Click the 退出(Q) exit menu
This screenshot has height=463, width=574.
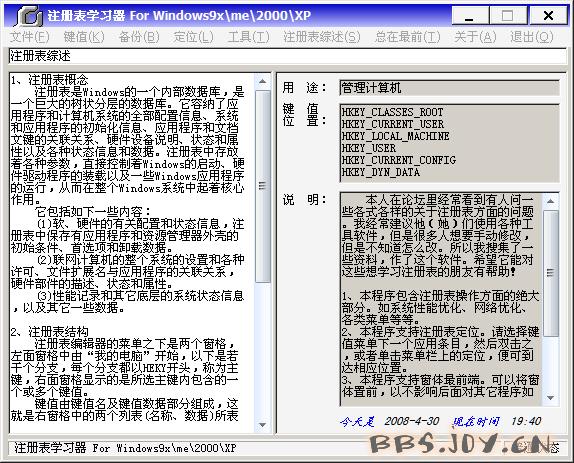click(532, 37)
